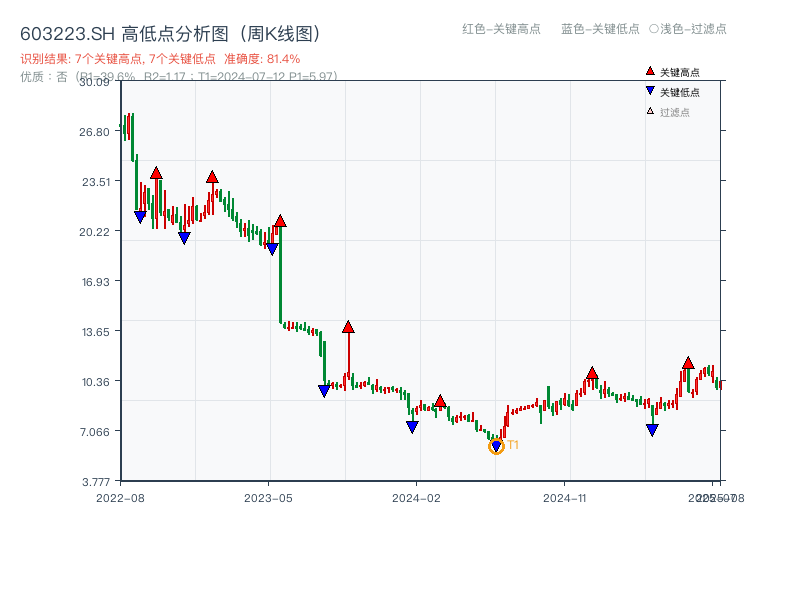Image resolution: width=800 pixels, height=600 pixels.
Task: Click the chart title 603223.SH 高低点分析图
Action: point(170,32)
